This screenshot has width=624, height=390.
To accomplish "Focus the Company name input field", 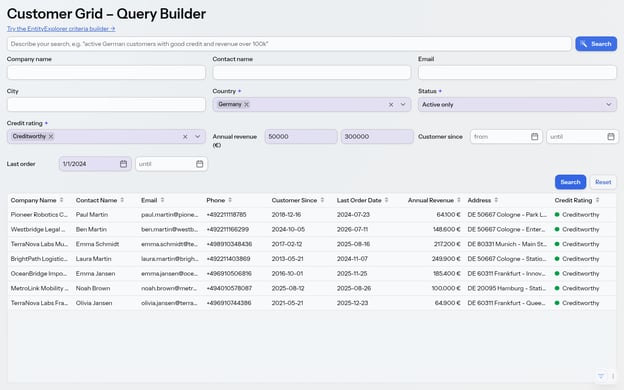I will click(x=106, y=72).
